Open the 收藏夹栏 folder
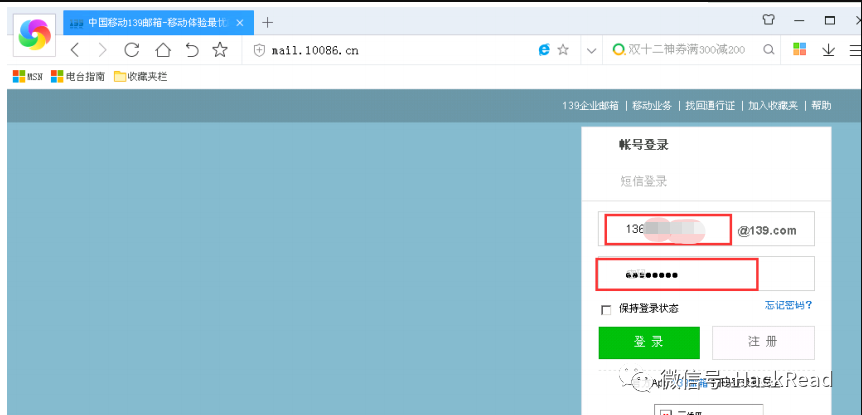Image resolution: width=862 pixels, height=415 pixels. point(140,77)
